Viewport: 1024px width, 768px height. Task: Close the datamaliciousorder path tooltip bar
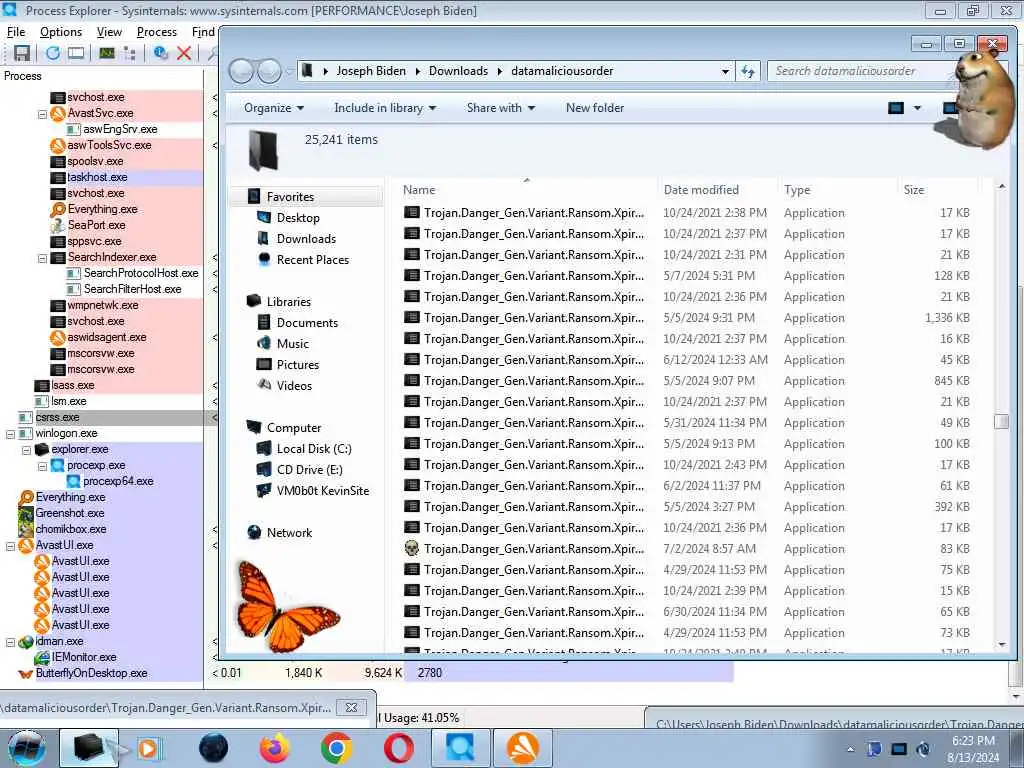[351, 707]
